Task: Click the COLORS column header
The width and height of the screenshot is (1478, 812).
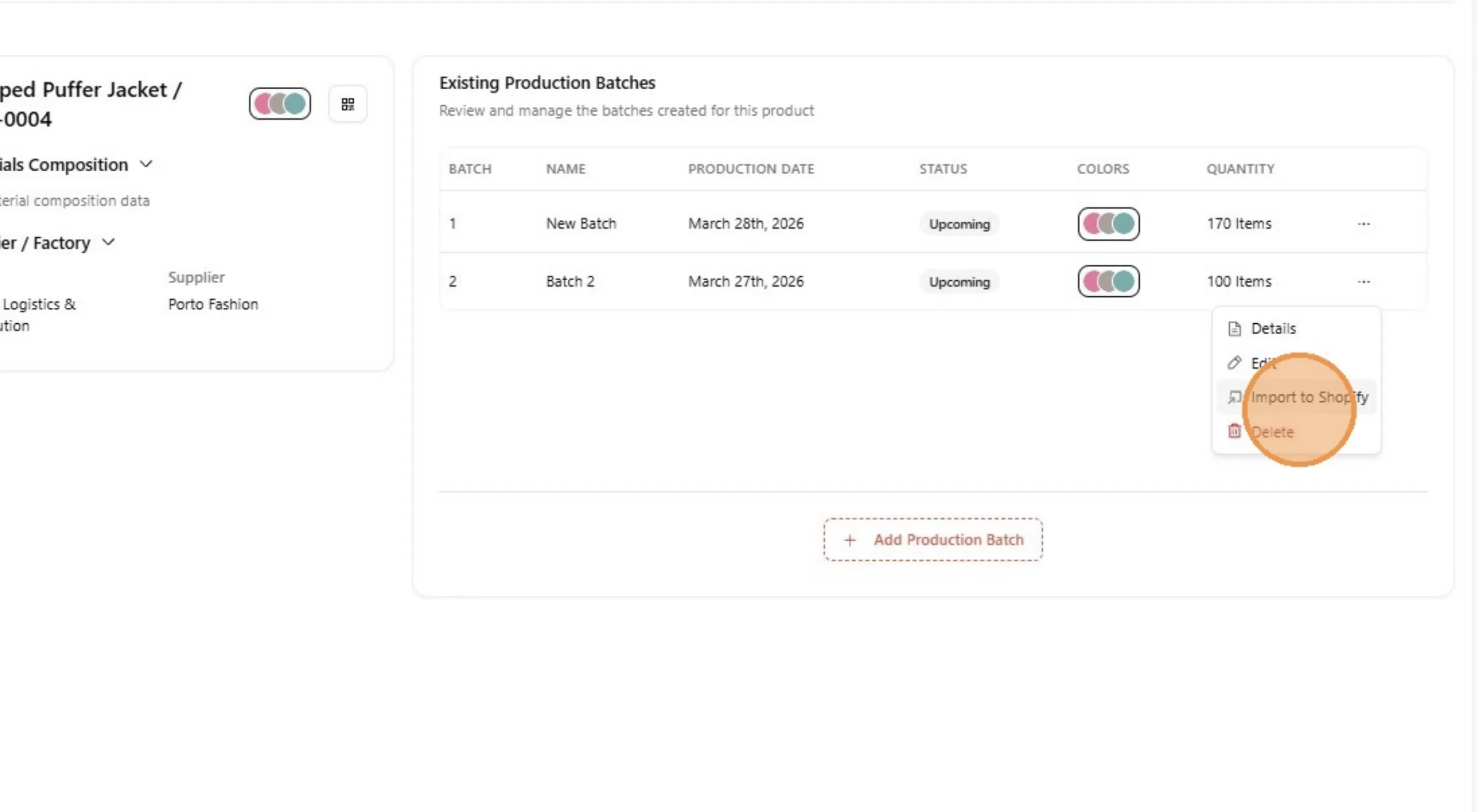Action: [x=1103, y=169]
